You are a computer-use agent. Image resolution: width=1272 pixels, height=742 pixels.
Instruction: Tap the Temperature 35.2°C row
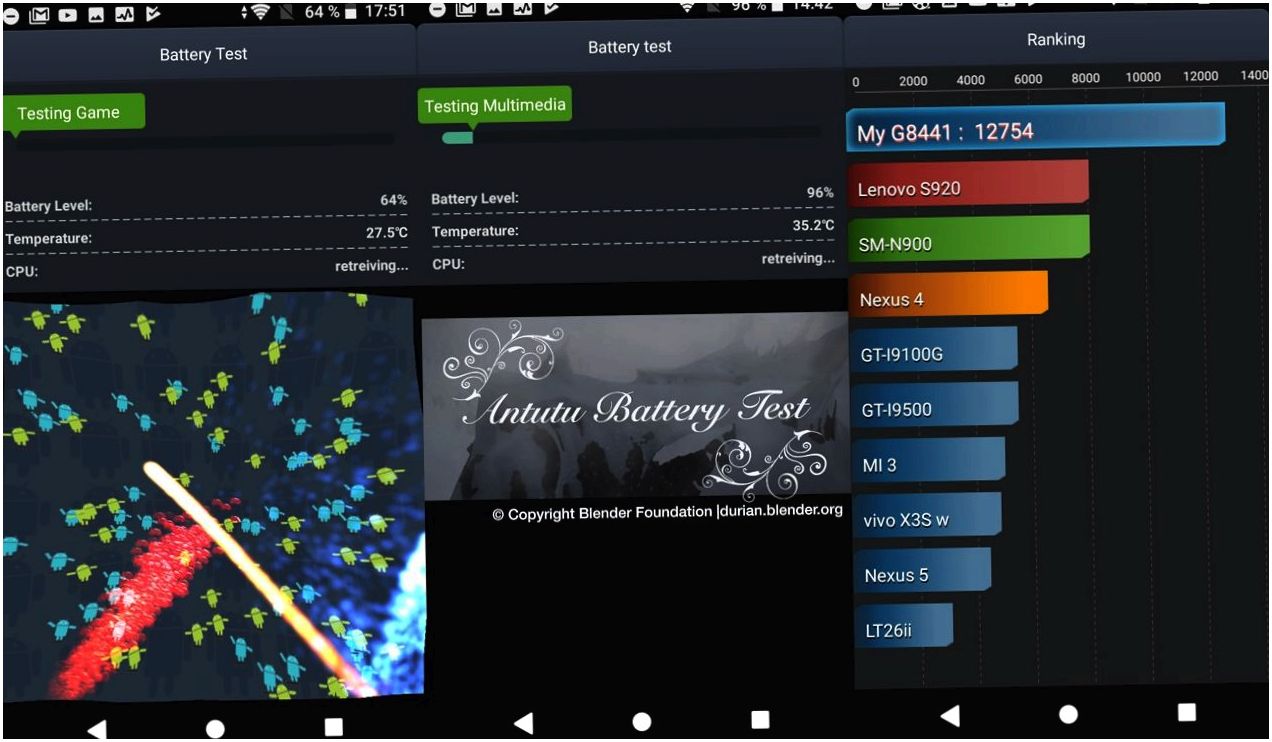point(633,229)
